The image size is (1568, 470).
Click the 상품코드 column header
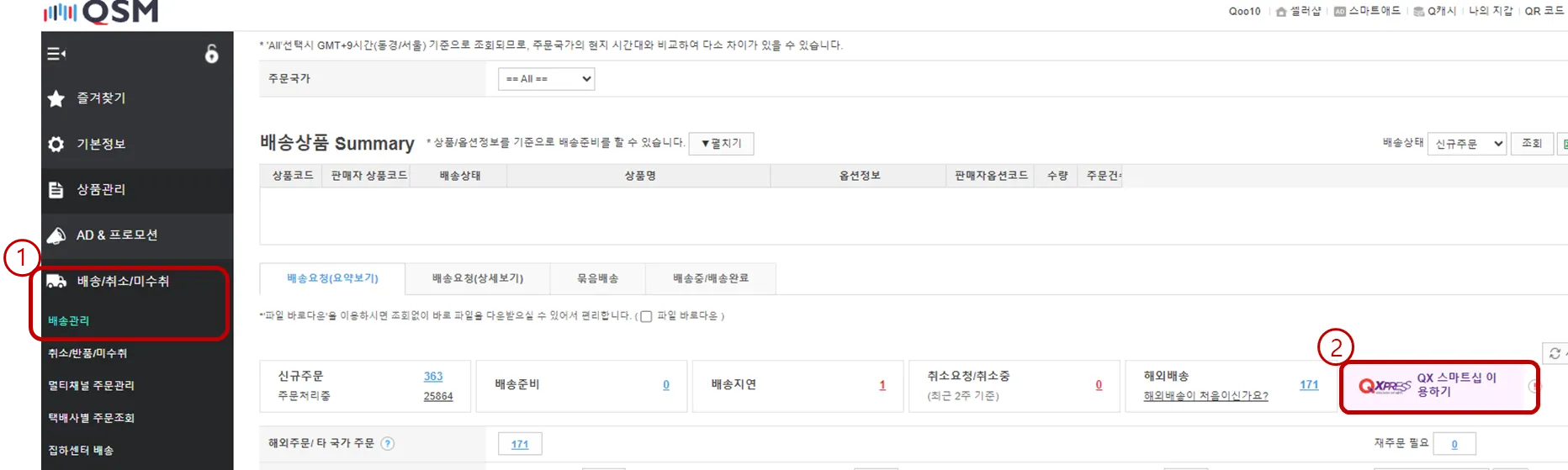[292, 176]
